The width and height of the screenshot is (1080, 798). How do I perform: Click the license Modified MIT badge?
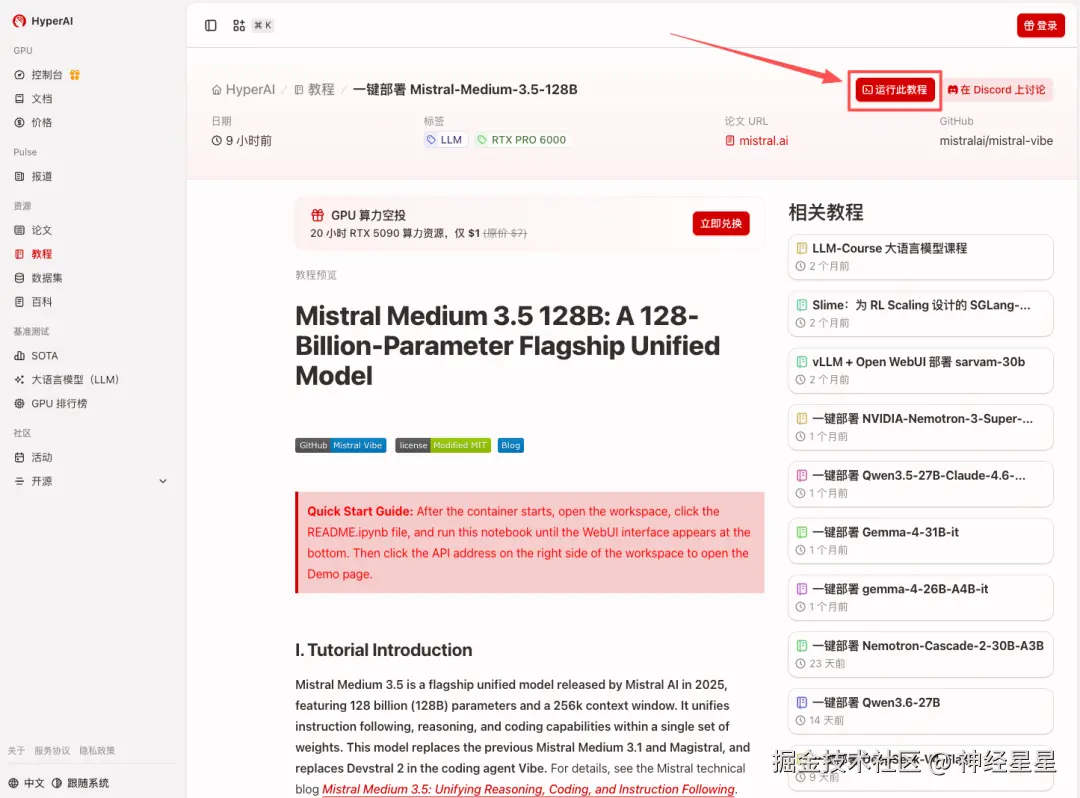click(443, 445)
